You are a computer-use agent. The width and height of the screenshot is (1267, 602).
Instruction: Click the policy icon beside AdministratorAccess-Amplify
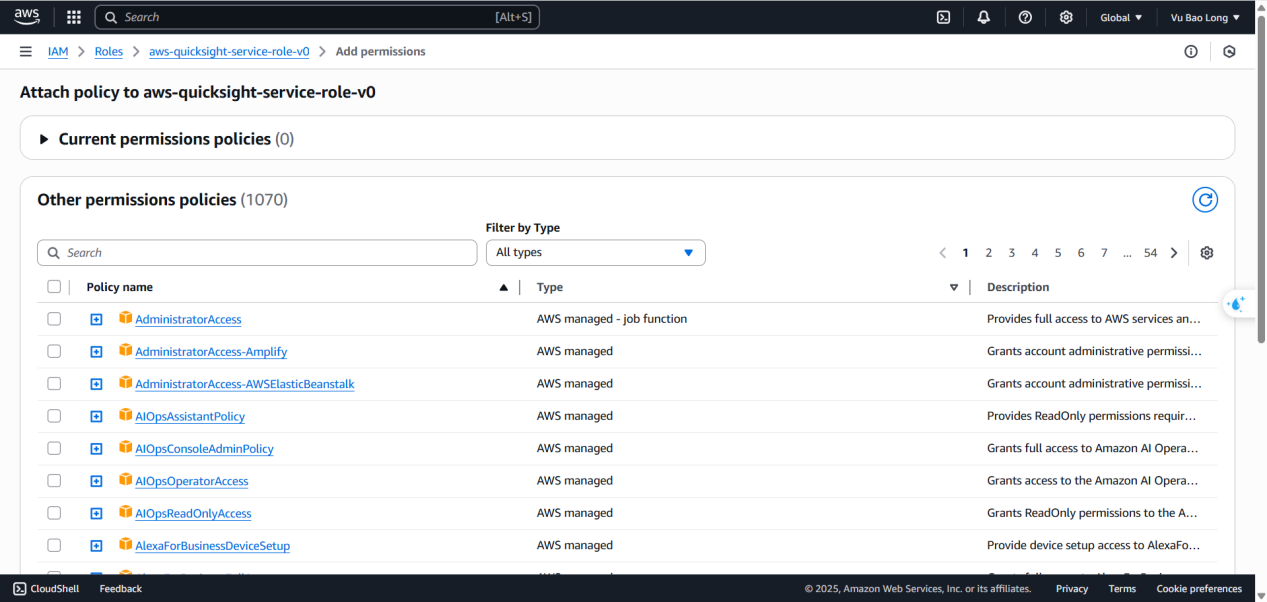(125, 350)
